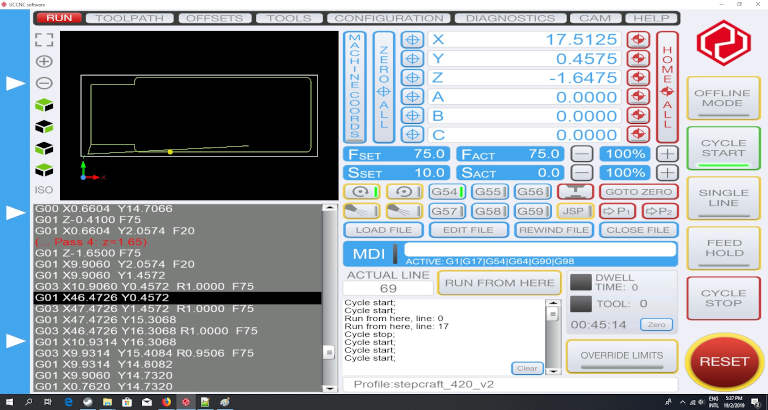Open the TOOLS tab

click(289, 18)
